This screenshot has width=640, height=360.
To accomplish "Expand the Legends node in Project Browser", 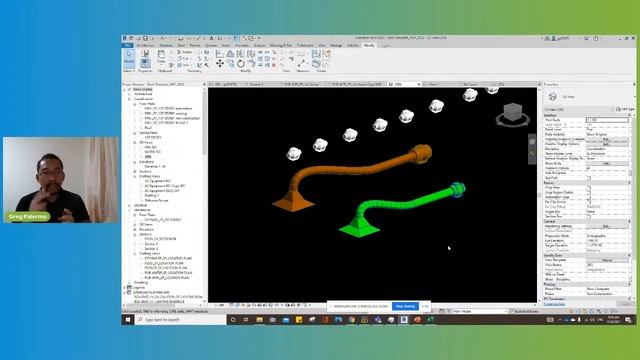I will click(125, 287).
